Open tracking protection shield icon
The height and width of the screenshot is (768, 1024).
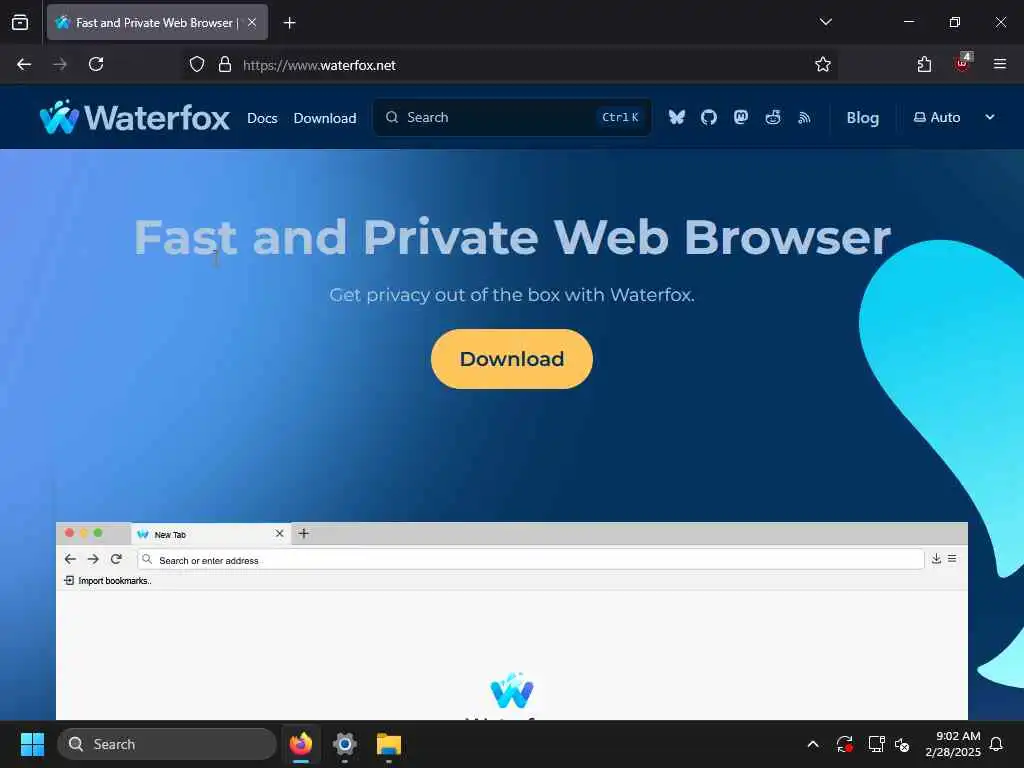(197, 65)
